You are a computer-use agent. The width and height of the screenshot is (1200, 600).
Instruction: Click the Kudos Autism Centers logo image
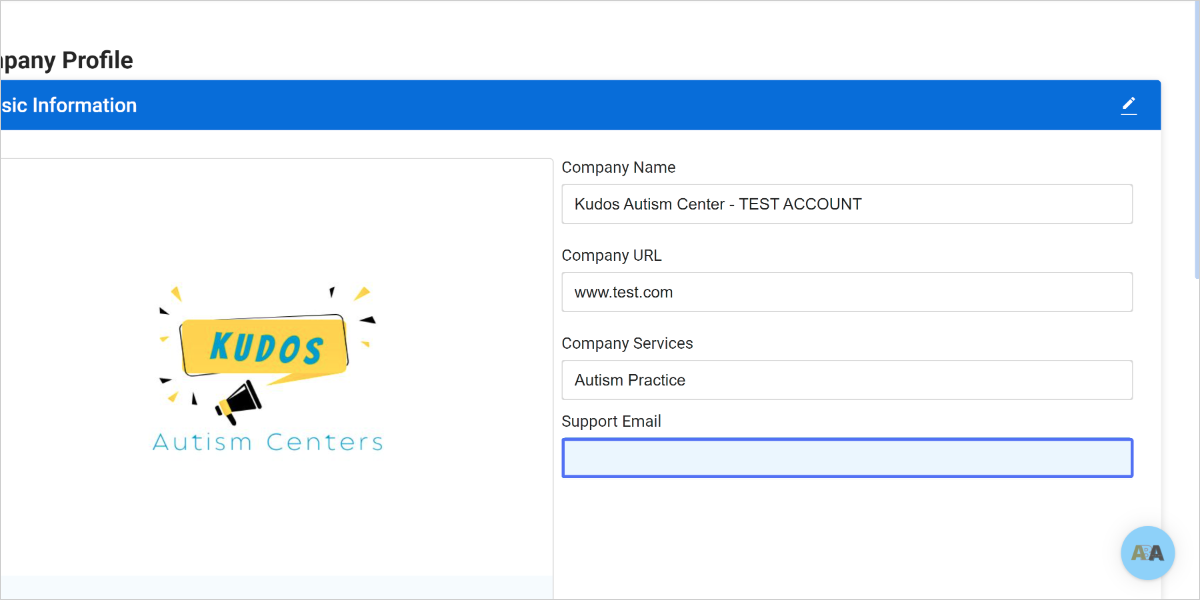[x=266, y=367]
